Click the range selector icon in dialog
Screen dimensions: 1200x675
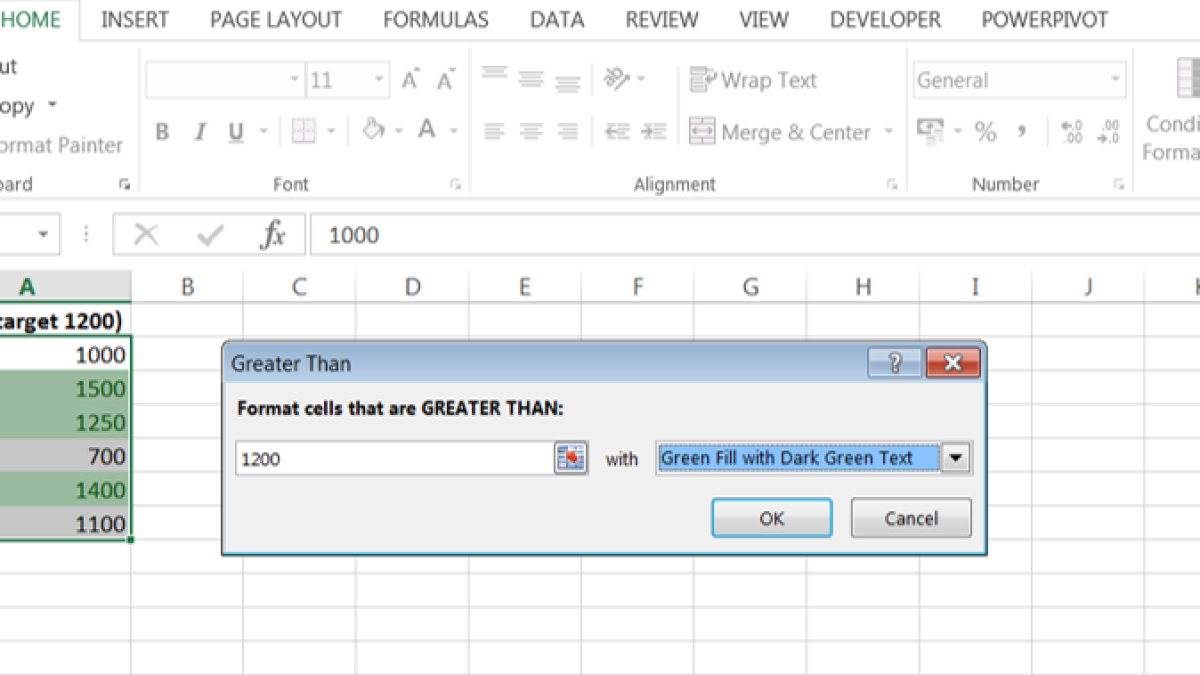(570, 458)
